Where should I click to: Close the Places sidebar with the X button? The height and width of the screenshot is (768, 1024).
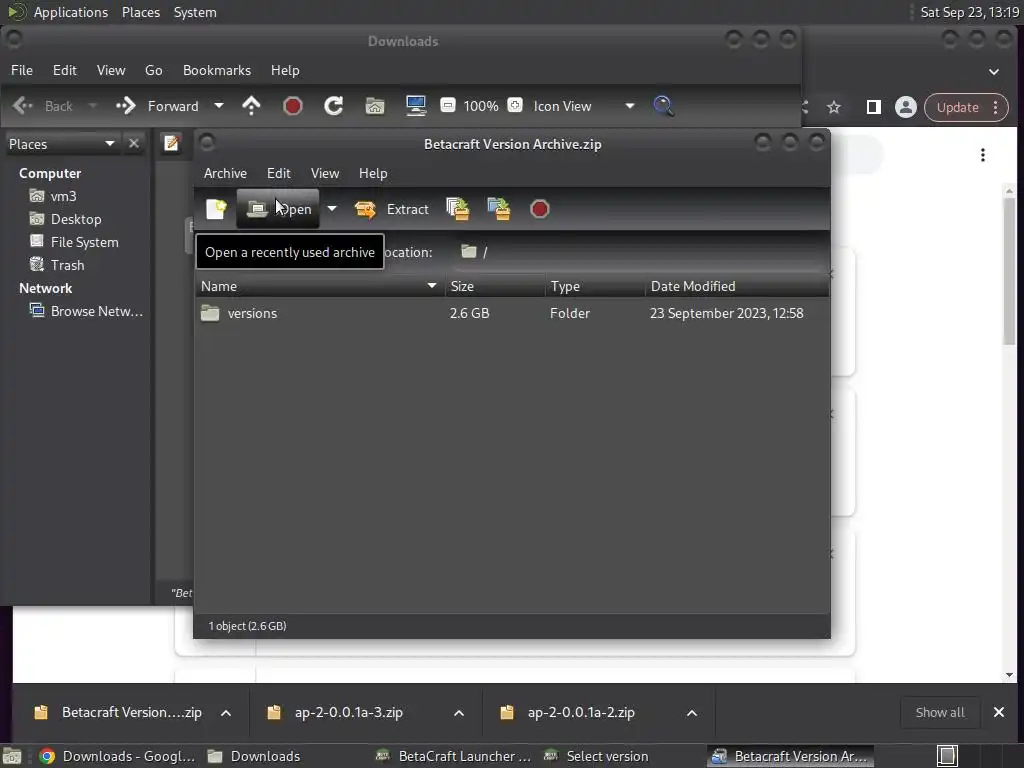[x=134, y=144]
